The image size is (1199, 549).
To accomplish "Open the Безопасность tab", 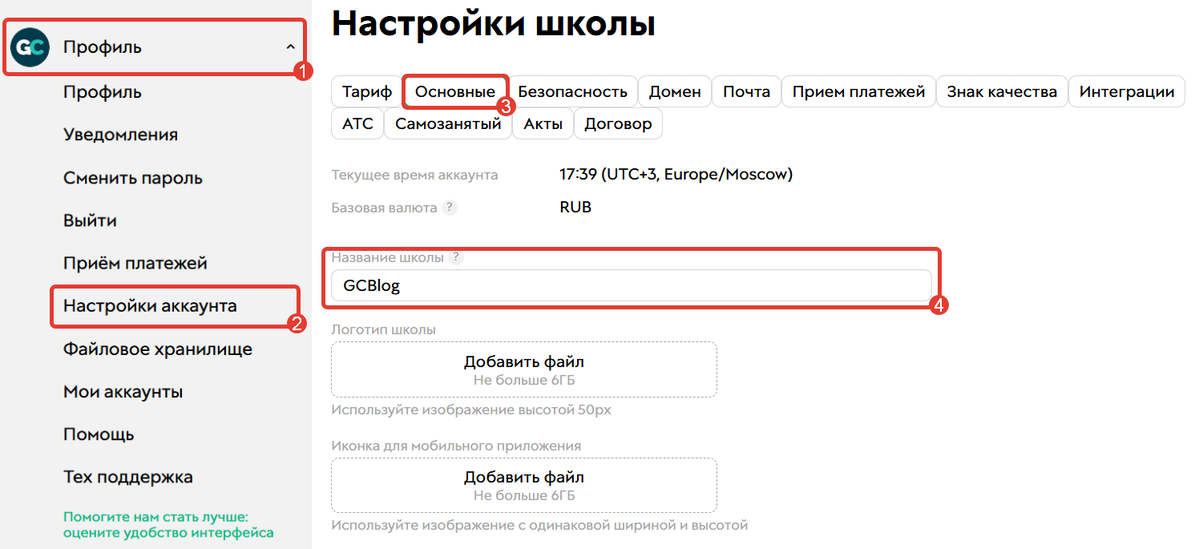I will tap(573, 92).
